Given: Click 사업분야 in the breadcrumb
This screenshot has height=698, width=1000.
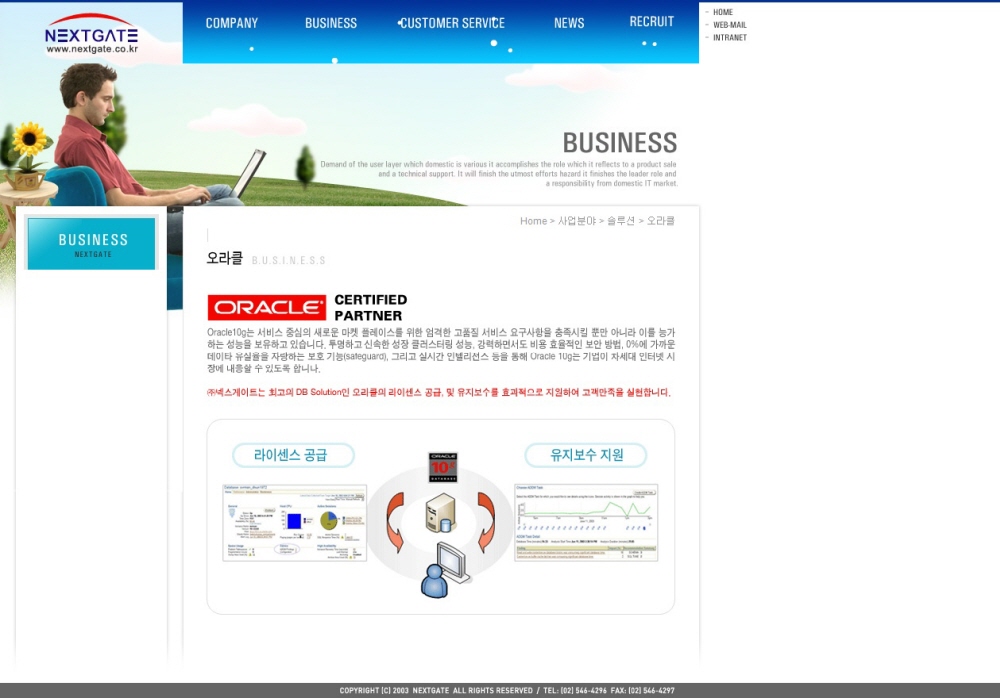Looking at the screenshot, I should (x=576, y=221).
